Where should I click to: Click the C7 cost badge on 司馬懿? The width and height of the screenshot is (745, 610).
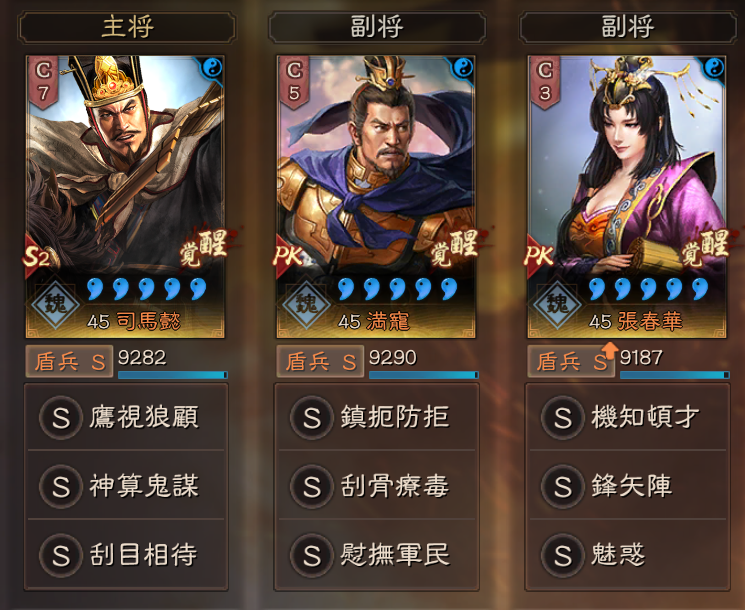click(44, 82)
